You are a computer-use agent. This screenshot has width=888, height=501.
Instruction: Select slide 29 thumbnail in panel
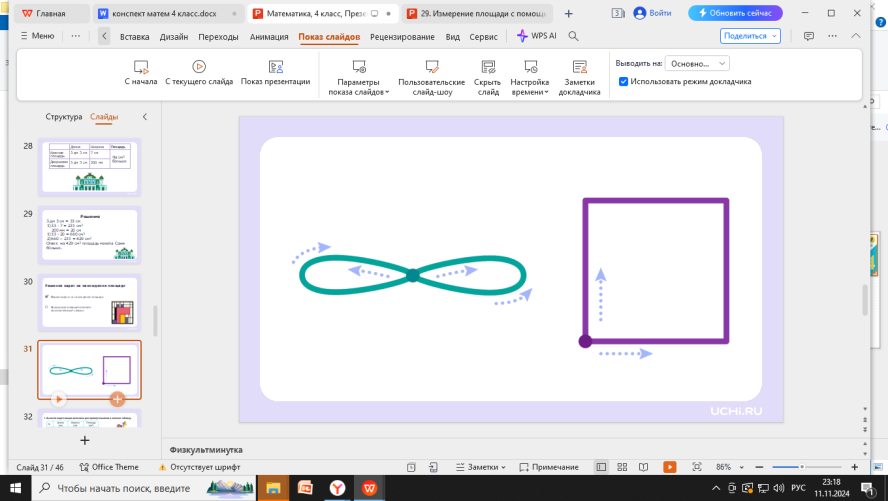point(89,234)
